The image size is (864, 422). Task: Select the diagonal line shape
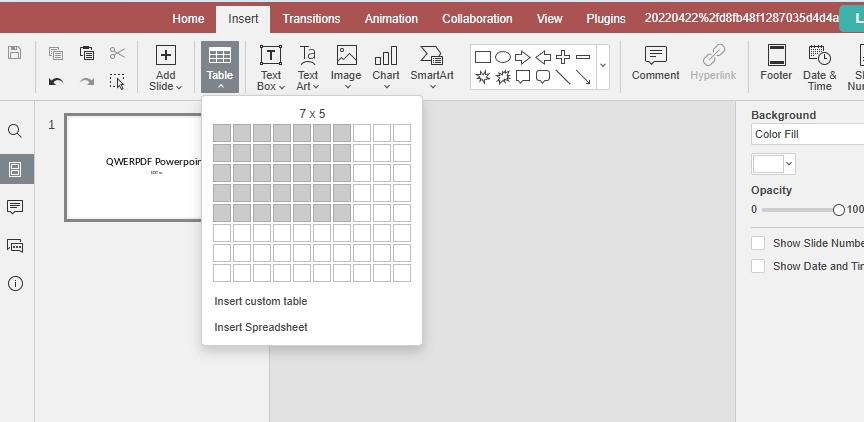pyautogui.click(x=563, y=77)
